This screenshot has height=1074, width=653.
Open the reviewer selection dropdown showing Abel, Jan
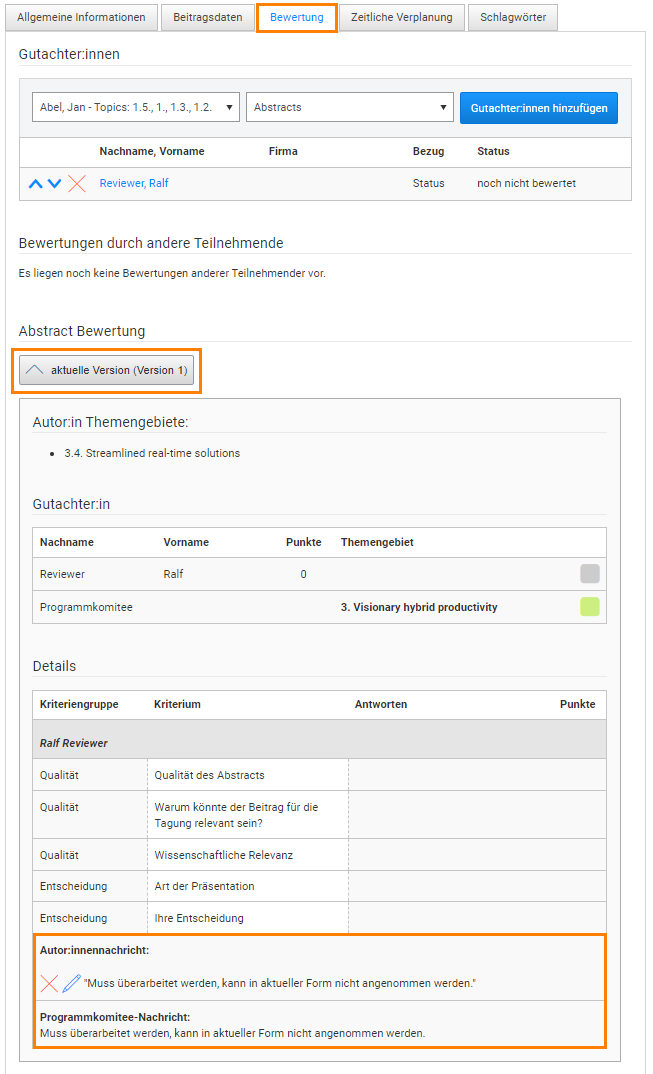(129, 107)
